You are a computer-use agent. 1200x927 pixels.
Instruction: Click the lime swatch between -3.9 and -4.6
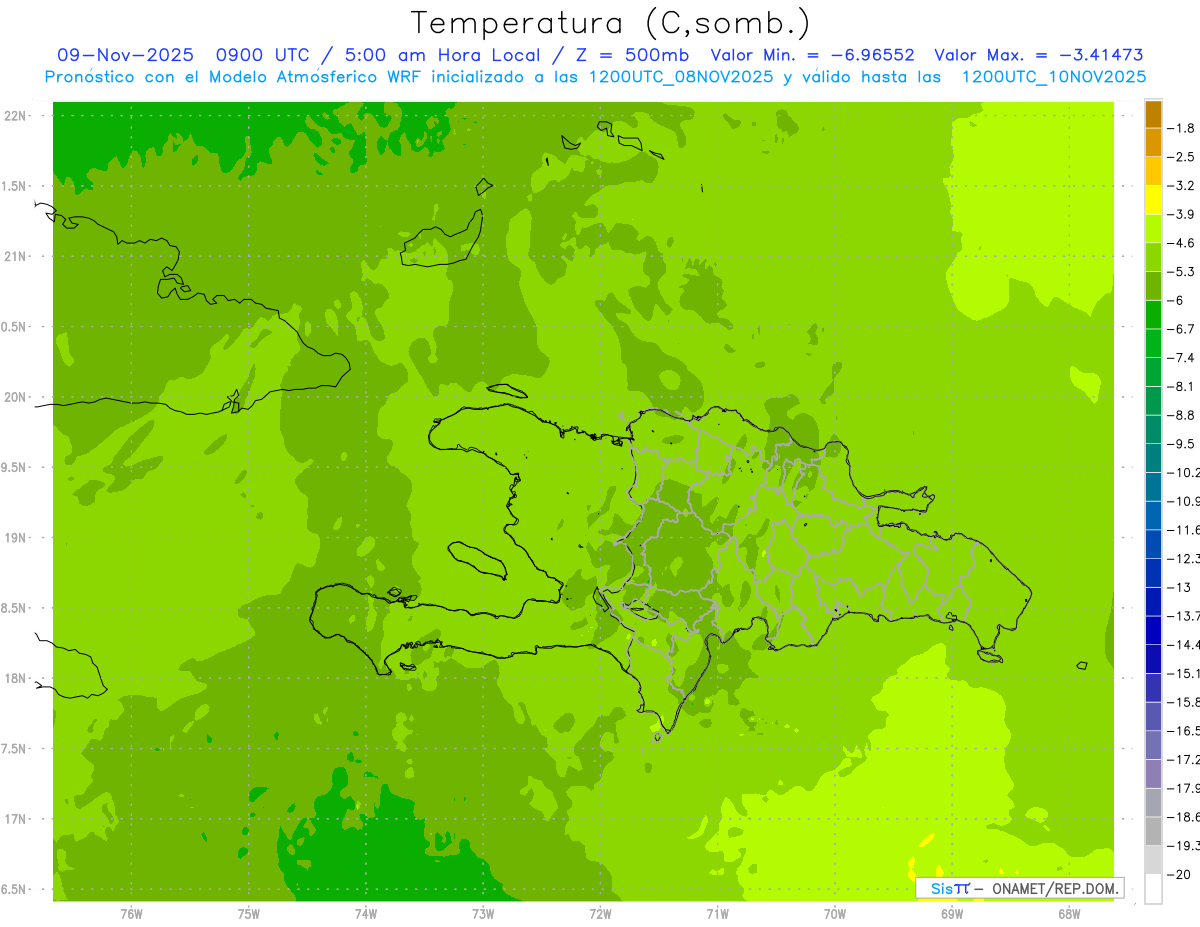point(1153,228)
